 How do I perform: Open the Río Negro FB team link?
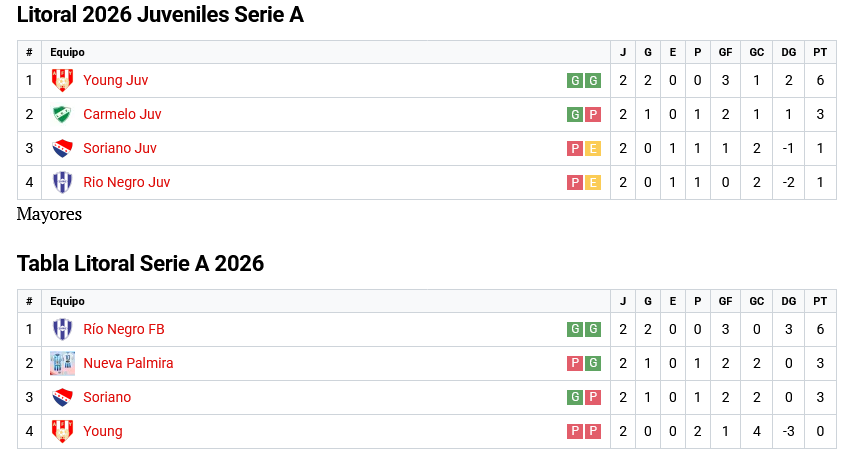click(x=124, y=330)
